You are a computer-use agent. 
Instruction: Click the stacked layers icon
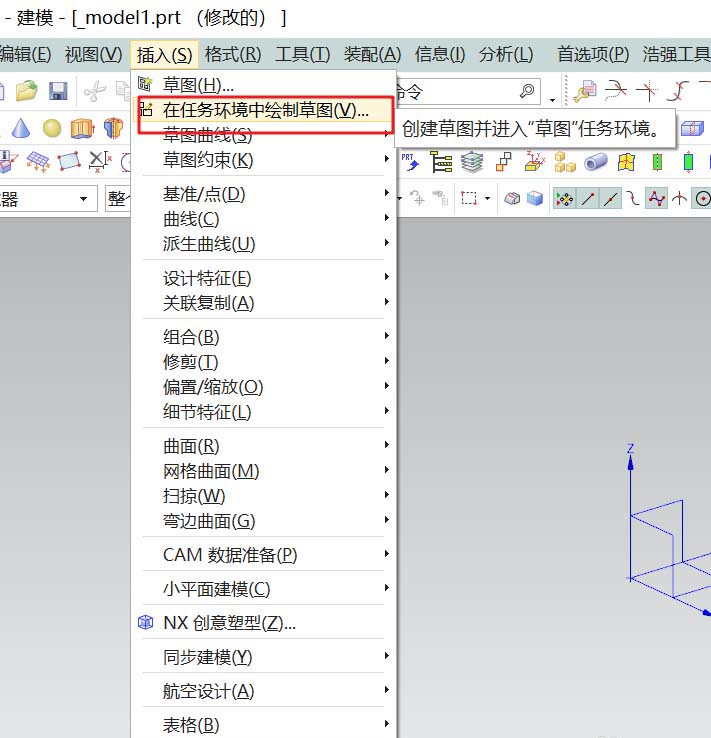coord(471,162)
